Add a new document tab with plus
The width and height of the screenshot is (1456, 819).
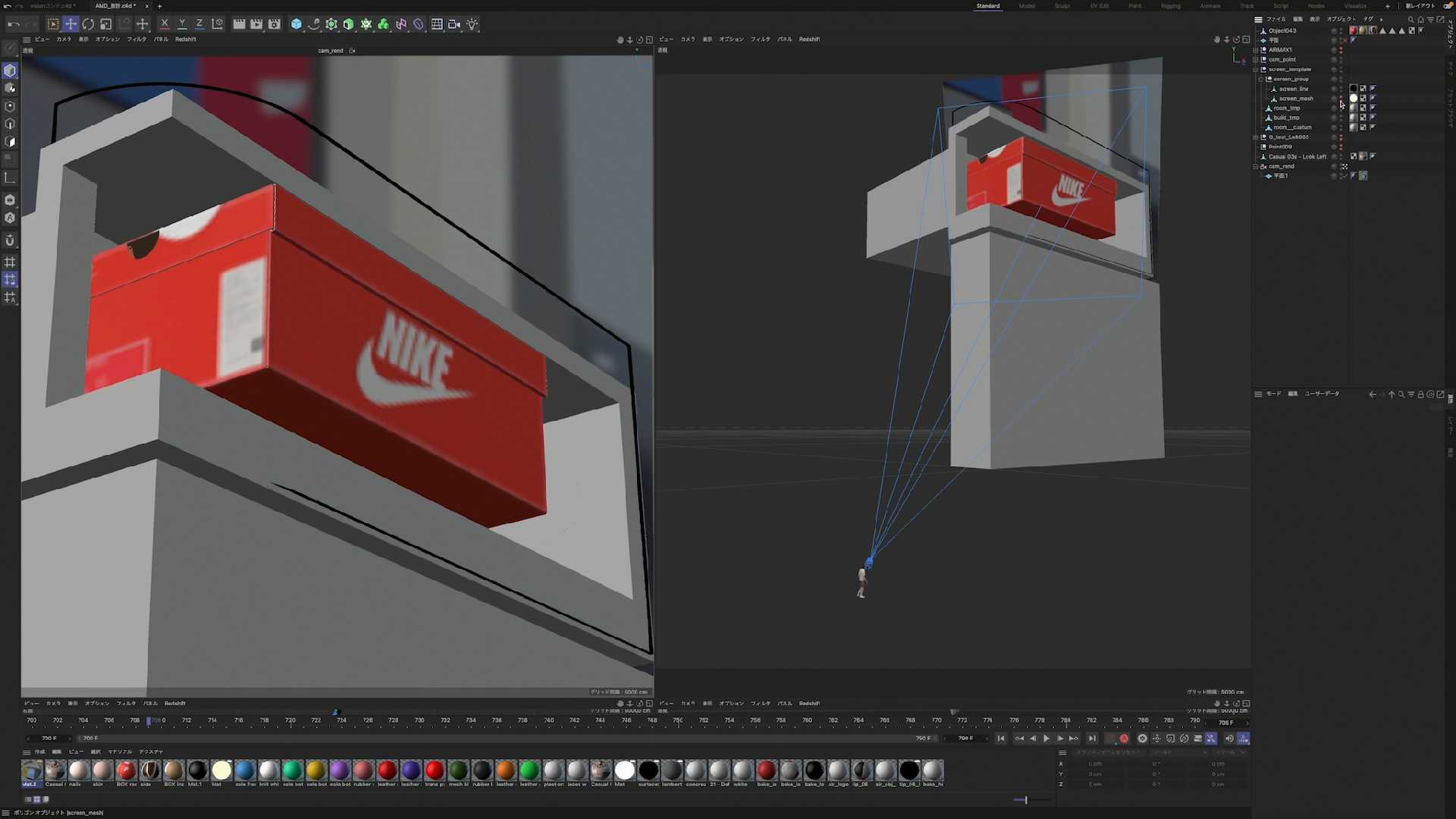pyautogui.click(x=159, y=6)
